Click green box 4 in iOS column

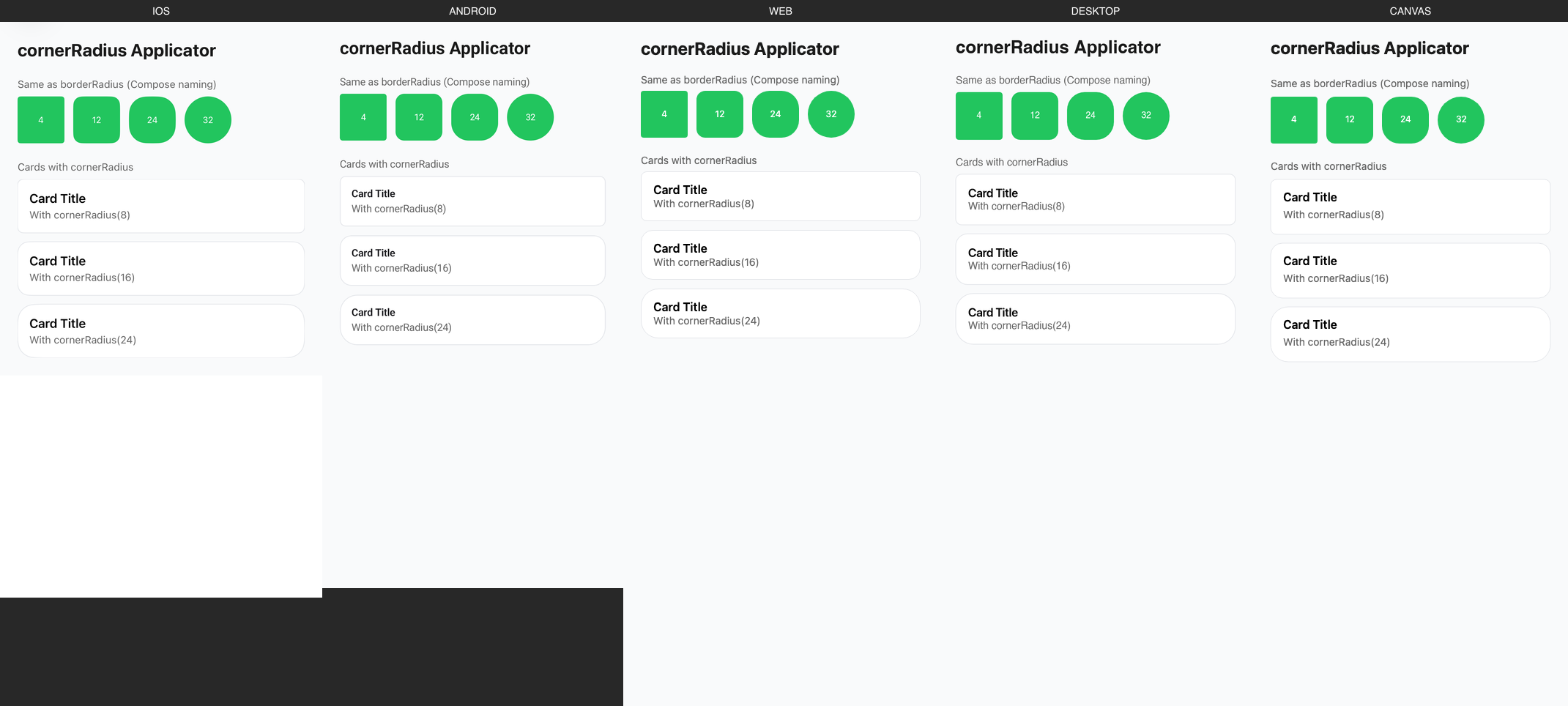point(41,120)
